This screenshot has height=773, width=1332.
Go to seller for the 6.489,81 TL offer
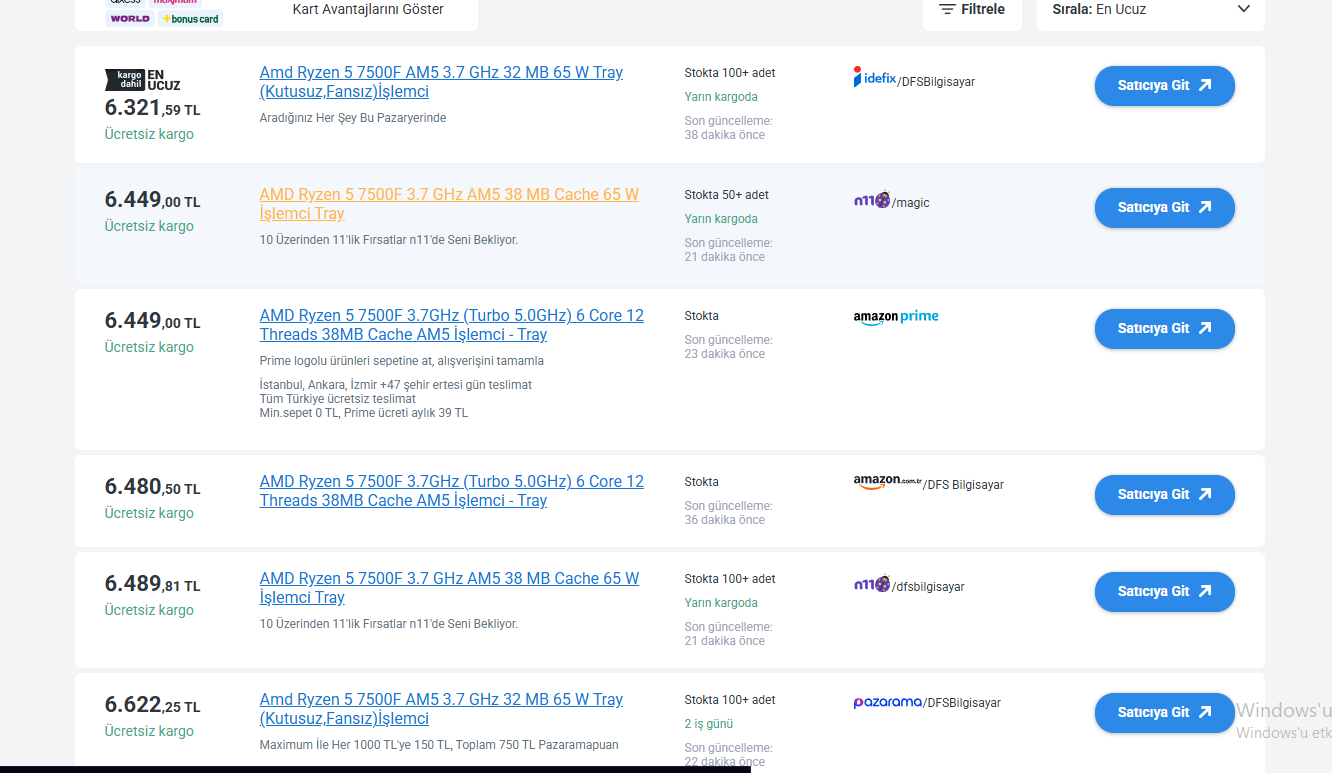[x=1165, y=591]
